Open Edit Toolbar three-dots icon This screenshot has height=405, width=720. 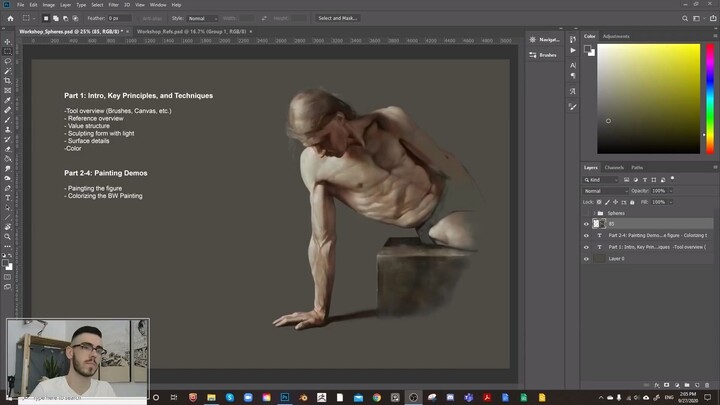pyautogui.click(x=7, y=247)
